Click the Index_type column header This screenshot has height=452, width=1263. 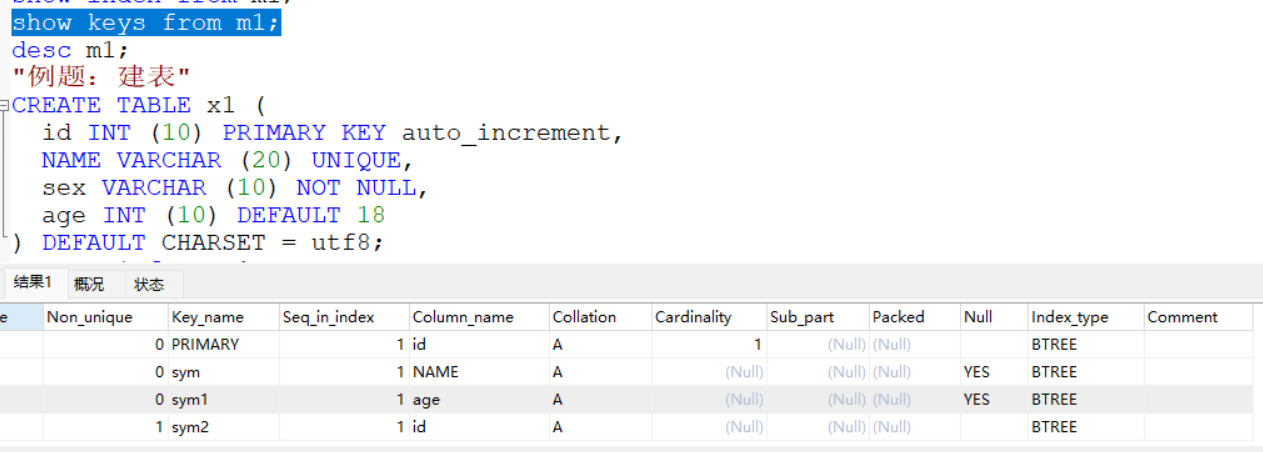pos(1070,317)
